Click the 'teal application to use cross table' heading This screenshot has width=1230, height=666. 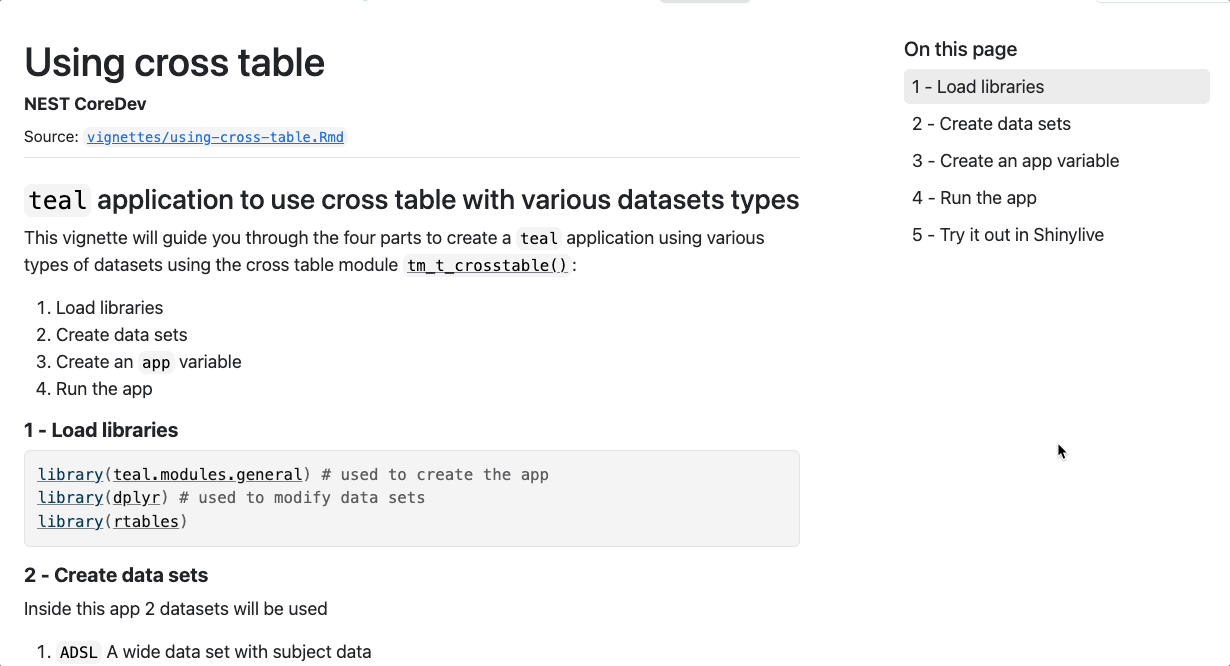coord(411,200)
